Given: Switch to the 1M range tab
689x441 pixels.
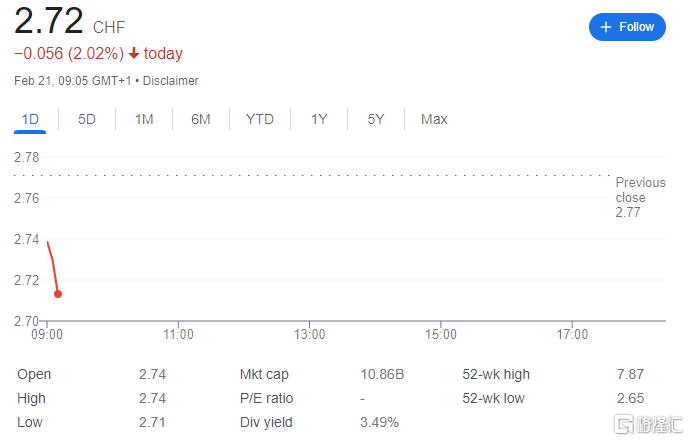Looking at the screenshot, I should [144, 119].
